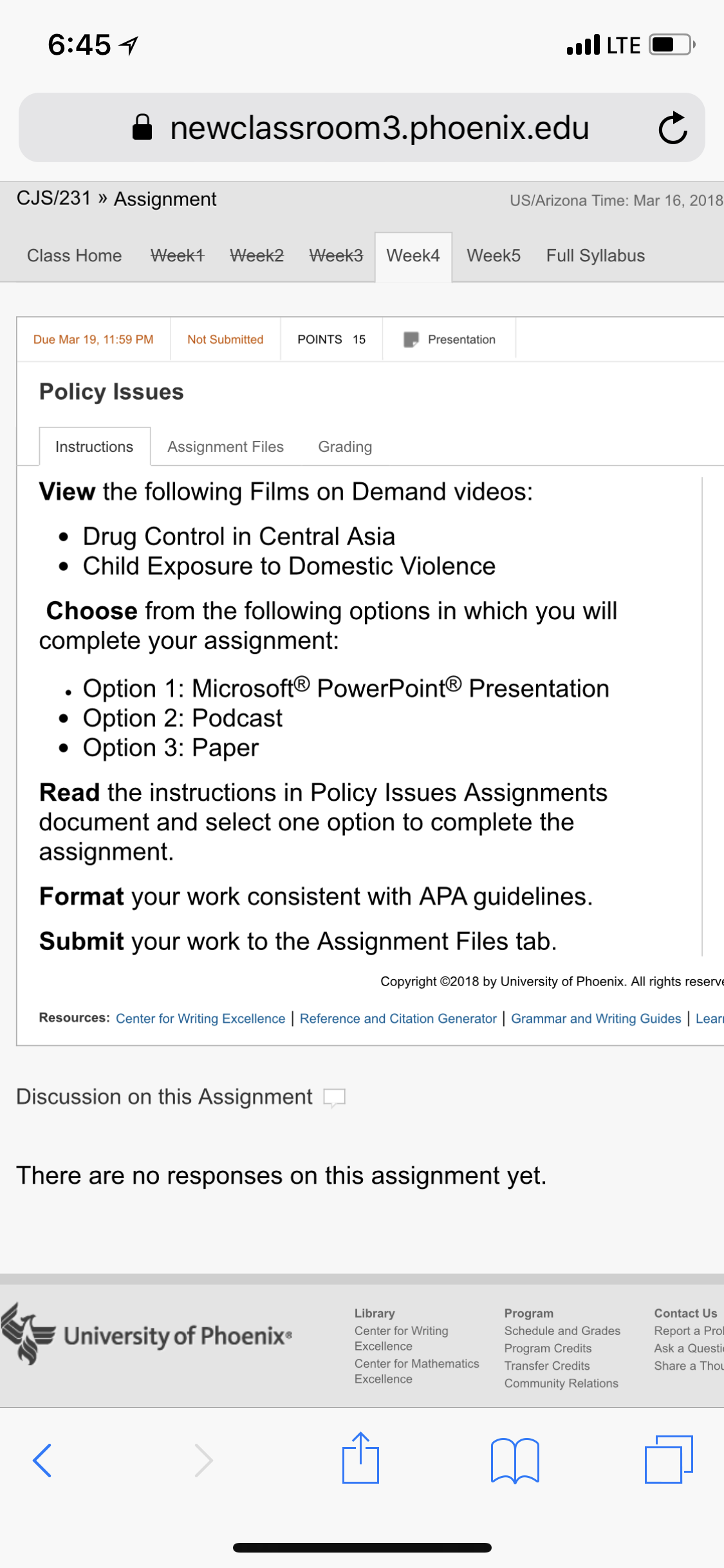Click the Not Submitted status text
The image size is (724, 1568).
point(225,339)
